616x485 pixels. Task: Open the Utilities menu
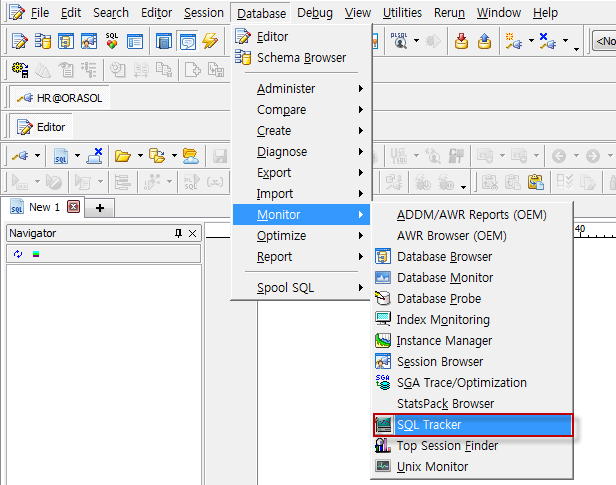(402, 13)
